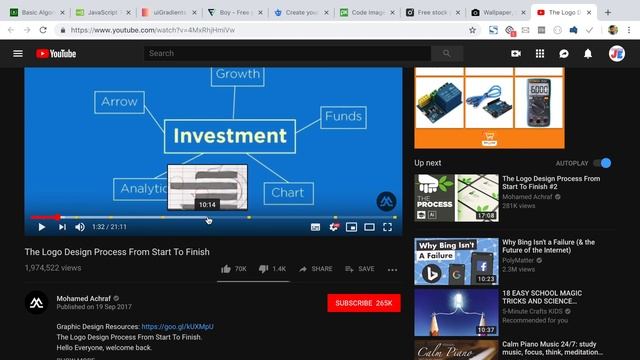Click the browser address bar URL

coord(152,30)
